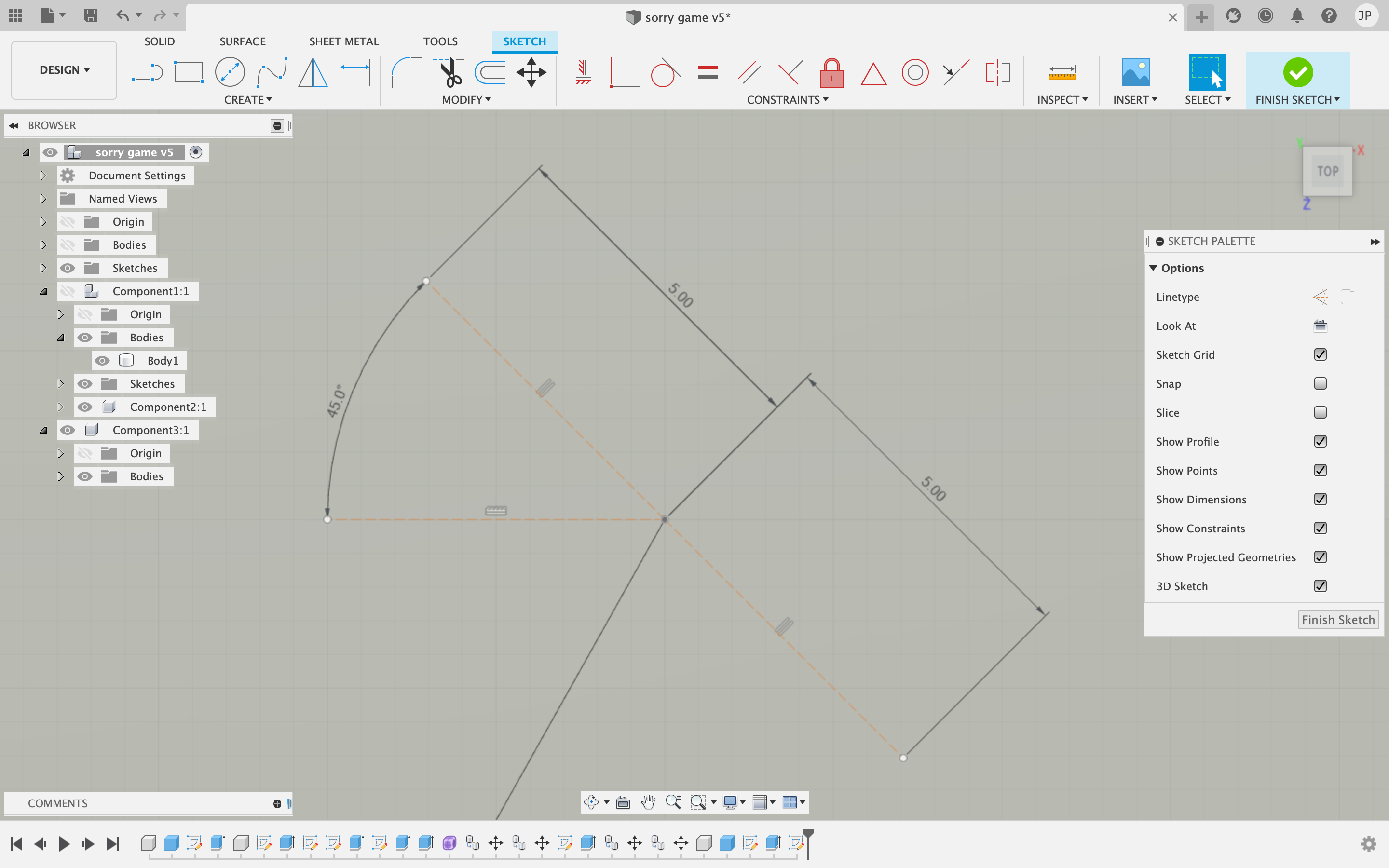Screen dimensions: 1389x868
Task: Disable the 3D Sketch checkbox
Action: click(x=1321, y=585)
